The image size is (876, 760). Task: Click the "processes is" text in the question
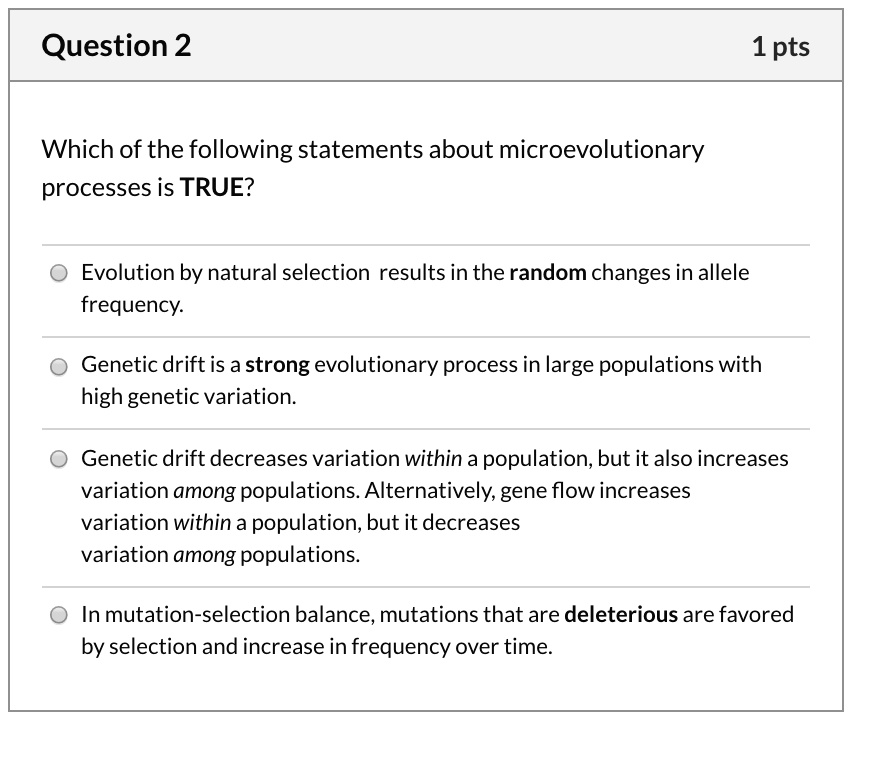tap(108, 188)
